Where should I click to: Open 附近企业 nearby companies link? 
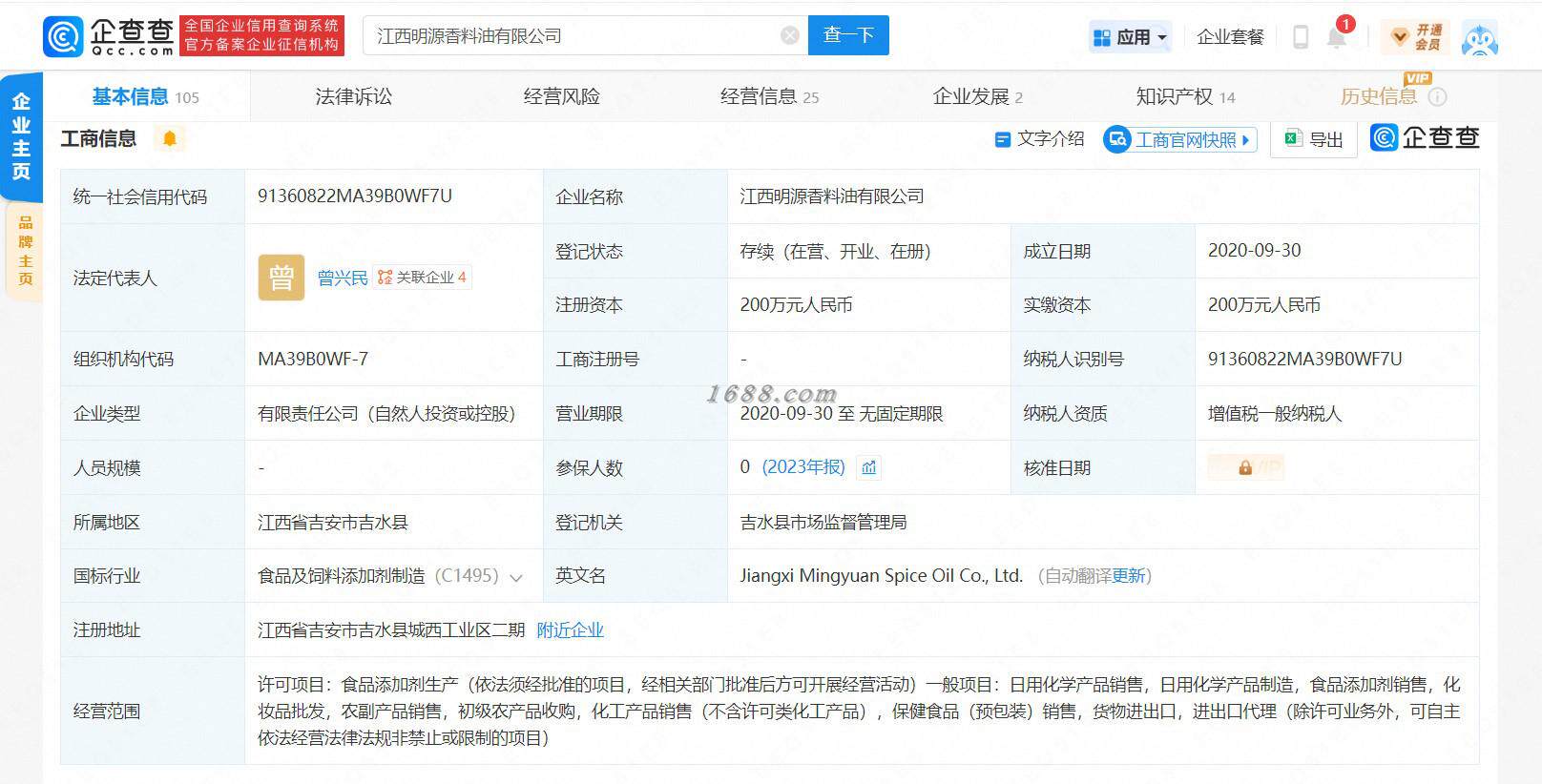(571, 630)
